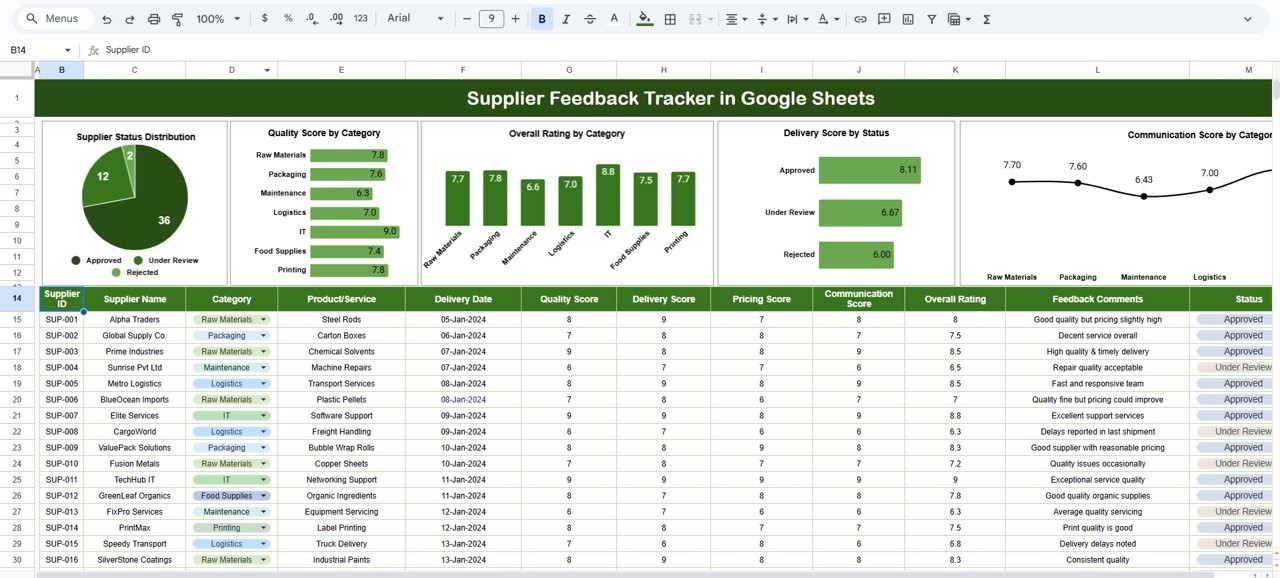Toggle bold formatting
Image resolution: width=1280 pixels, height=578 pixels.
[542, 19]
